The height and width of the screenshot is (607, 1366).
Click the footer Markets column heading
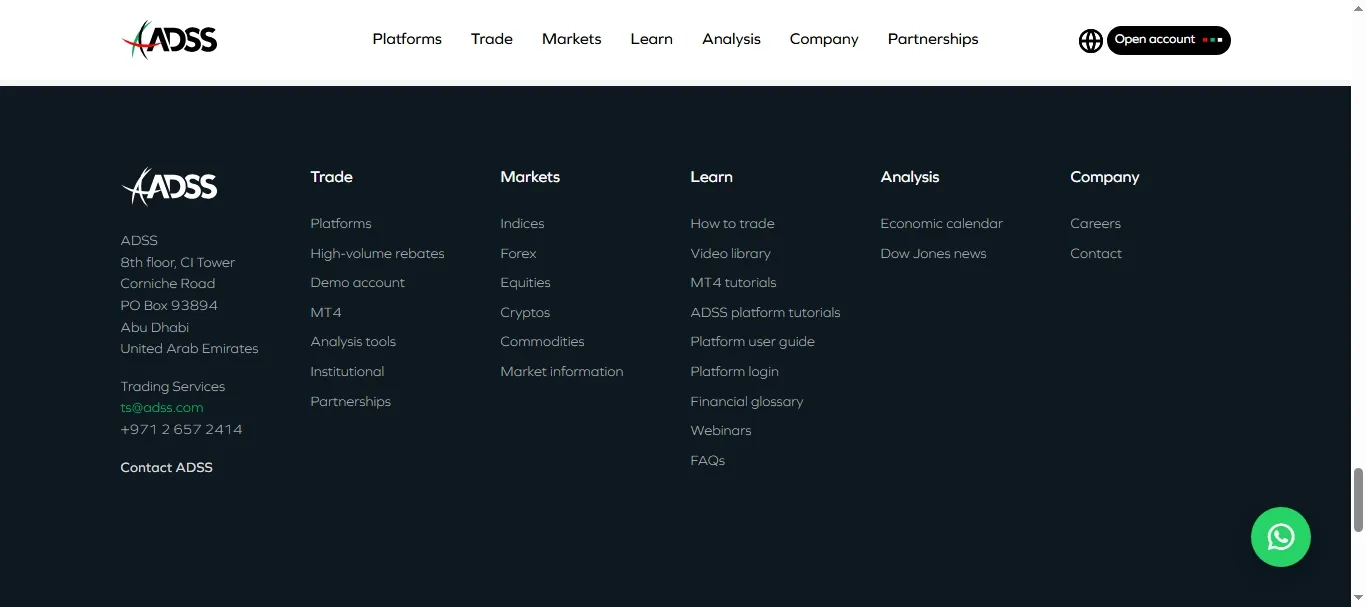(530, 177)
